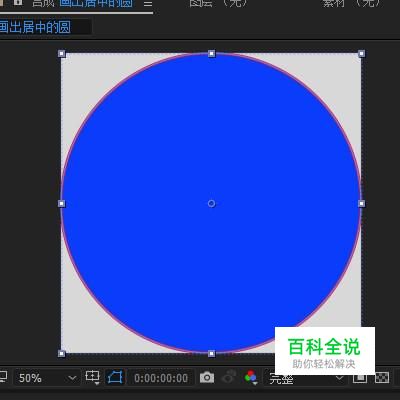The height and width of the screenshot is (400, 400).
Task: Click the anchor point at the circle's center
Action: (x=211, y=203)
